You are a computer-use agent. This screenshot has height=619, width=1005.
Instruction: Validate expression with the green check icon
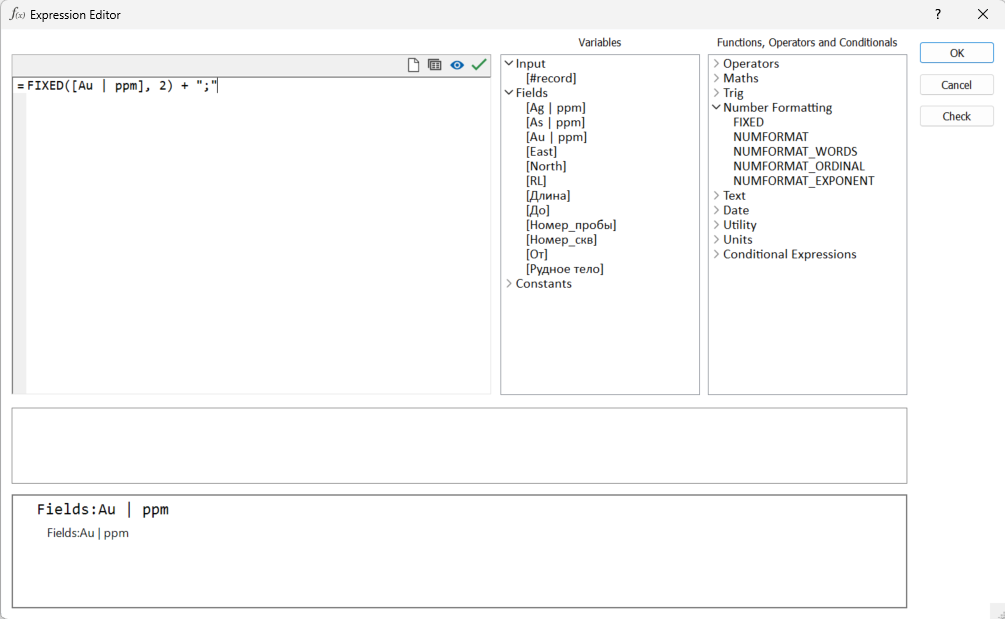(479, 64)
